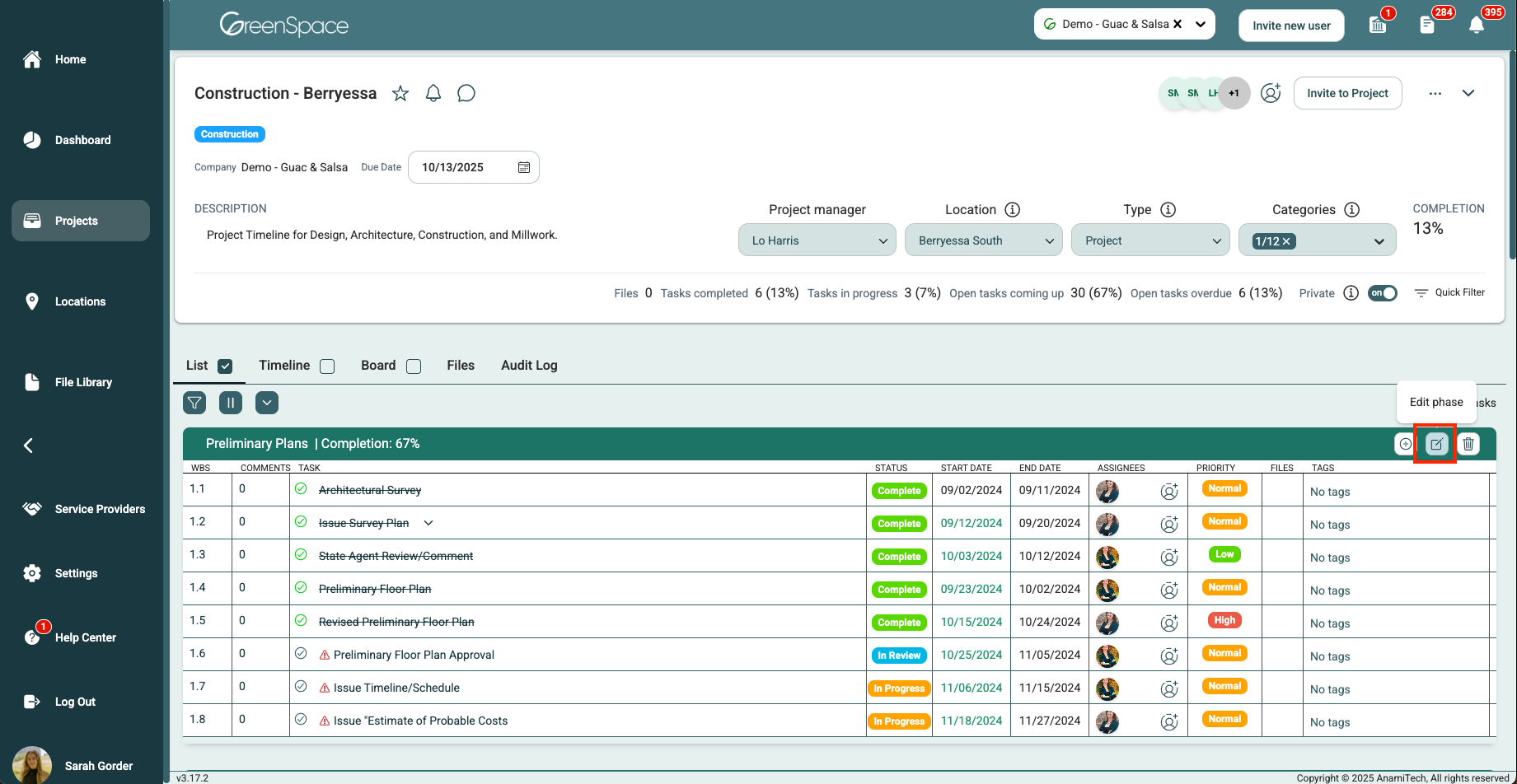Click the project notification bell icon

pyautogui.click(x=433, y=93)
